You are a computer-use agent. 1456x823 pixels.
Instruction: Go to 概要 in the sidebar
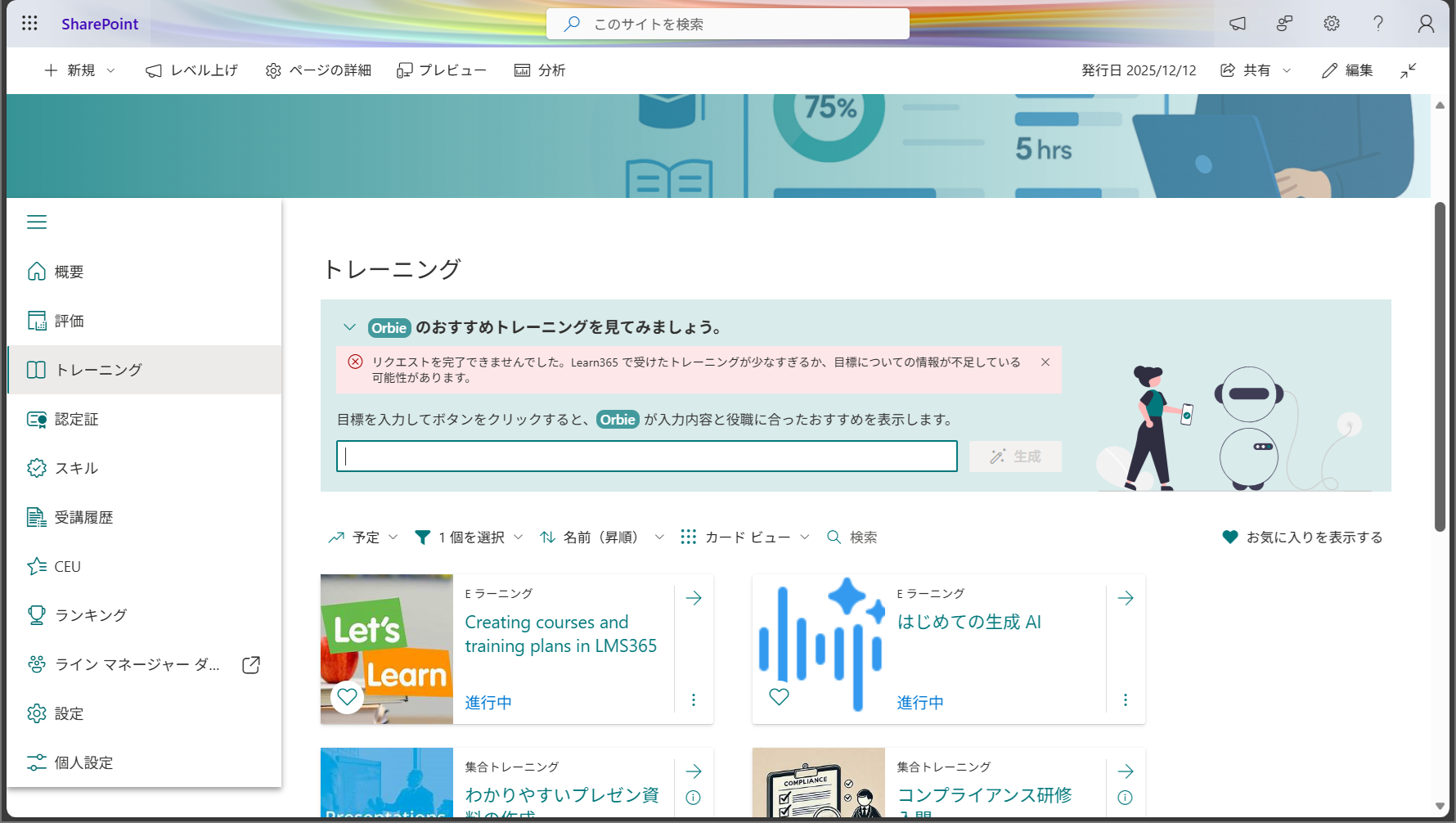pos(144,272)
